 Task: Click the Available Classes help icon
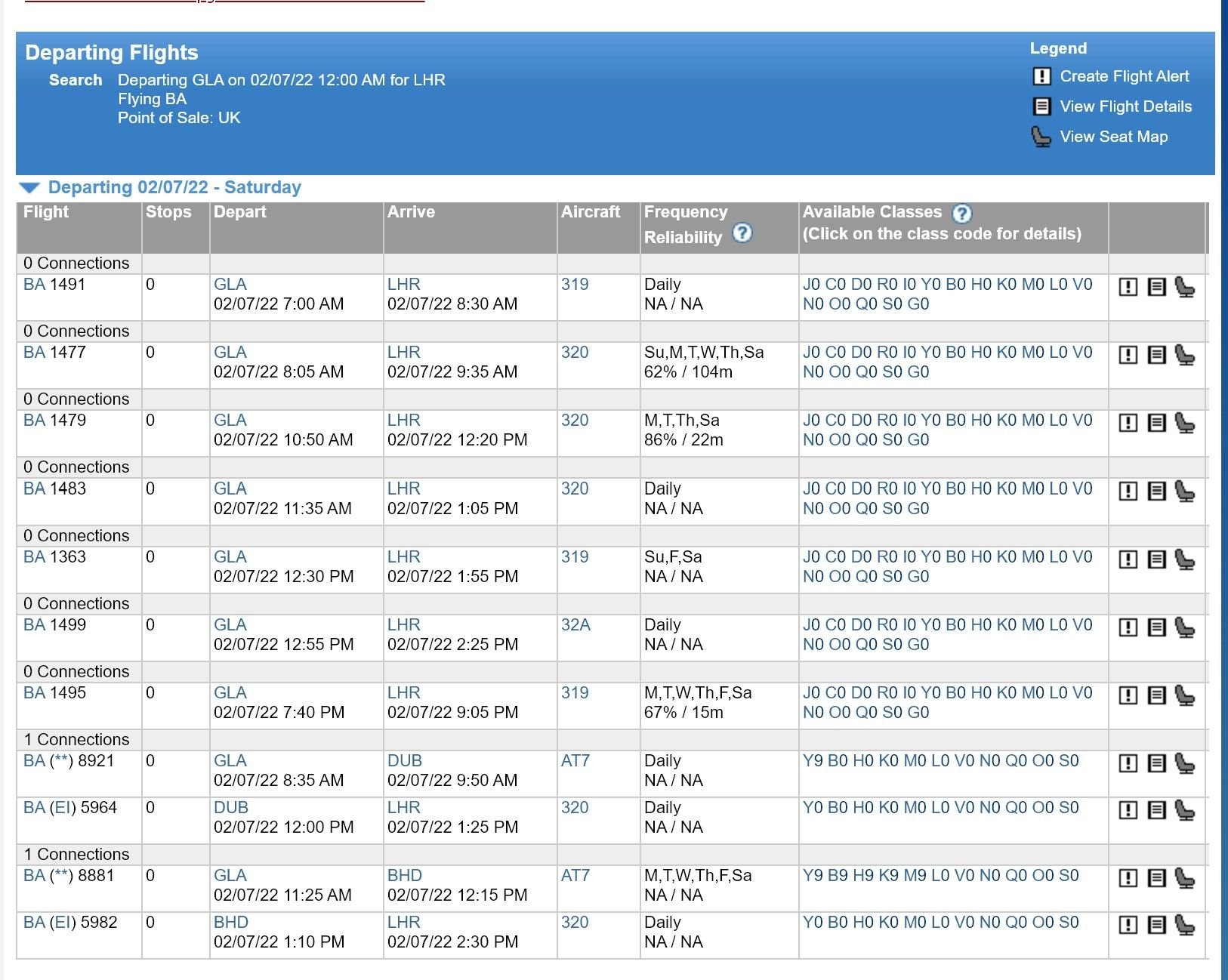click(x=961, y=214)
